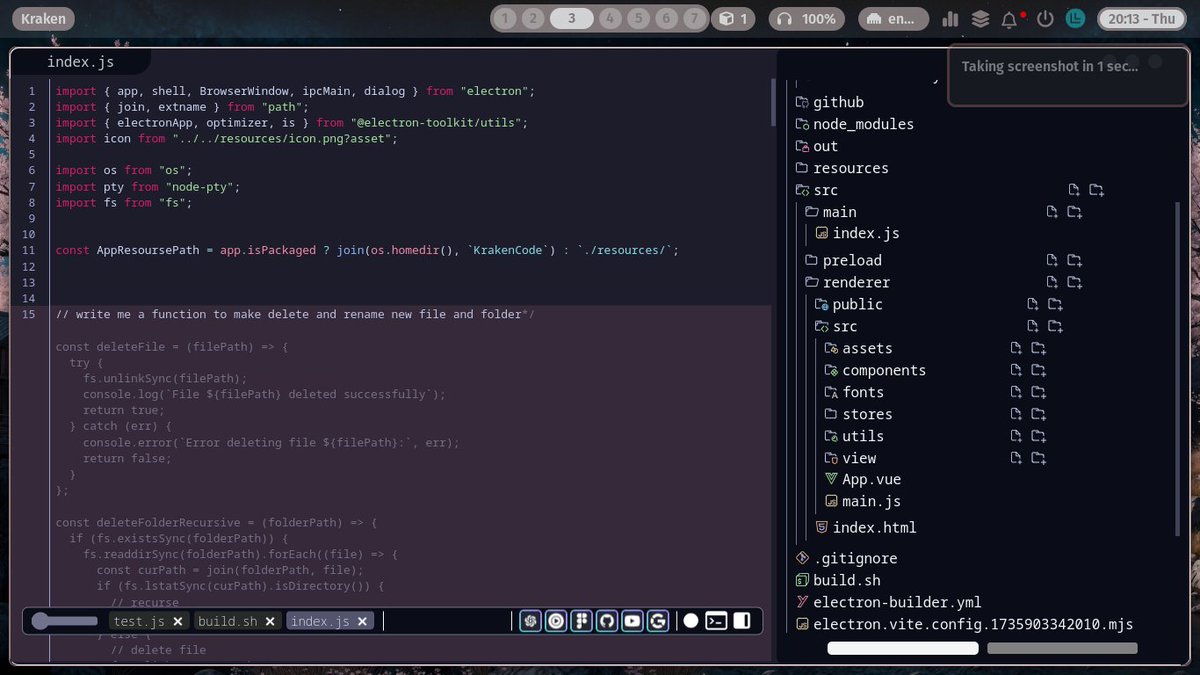Create new file in root src folder
The image size is (1200, 675).
[1074, 190]
